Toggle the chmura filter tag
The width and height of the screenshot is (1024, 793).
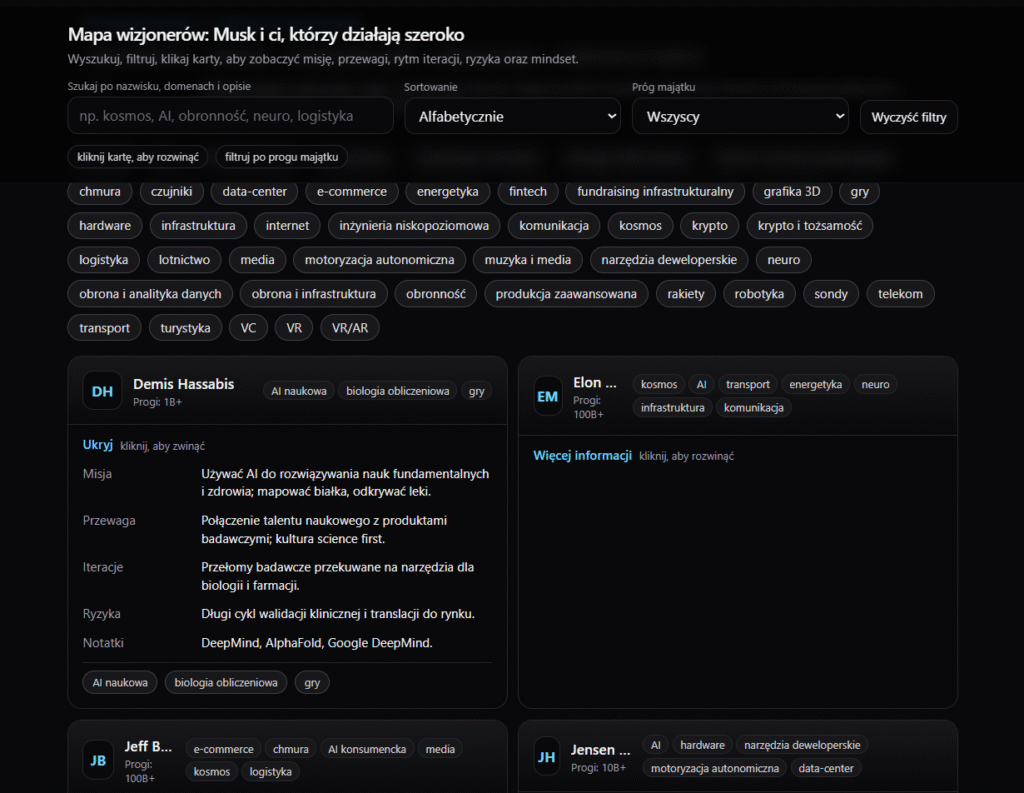100,191
